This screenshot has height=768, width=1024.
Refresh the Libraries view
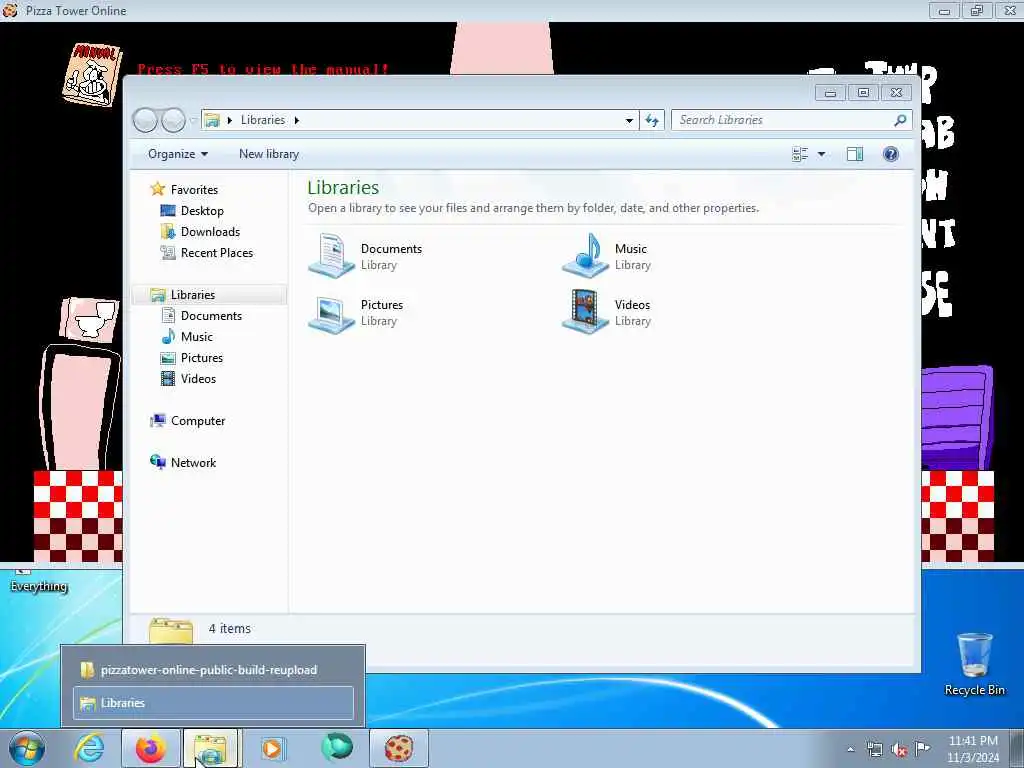point(652,120)
